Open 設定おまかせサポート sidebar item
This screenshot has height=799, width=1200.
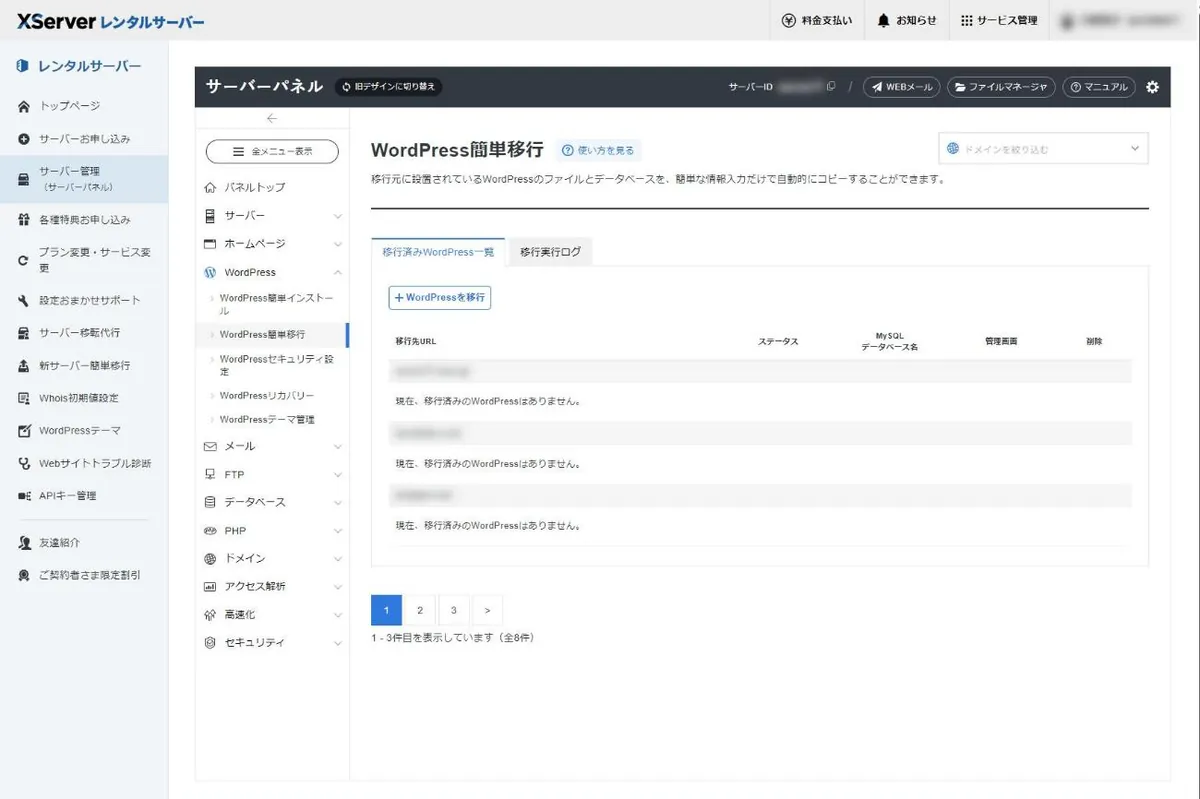(84, 301)
